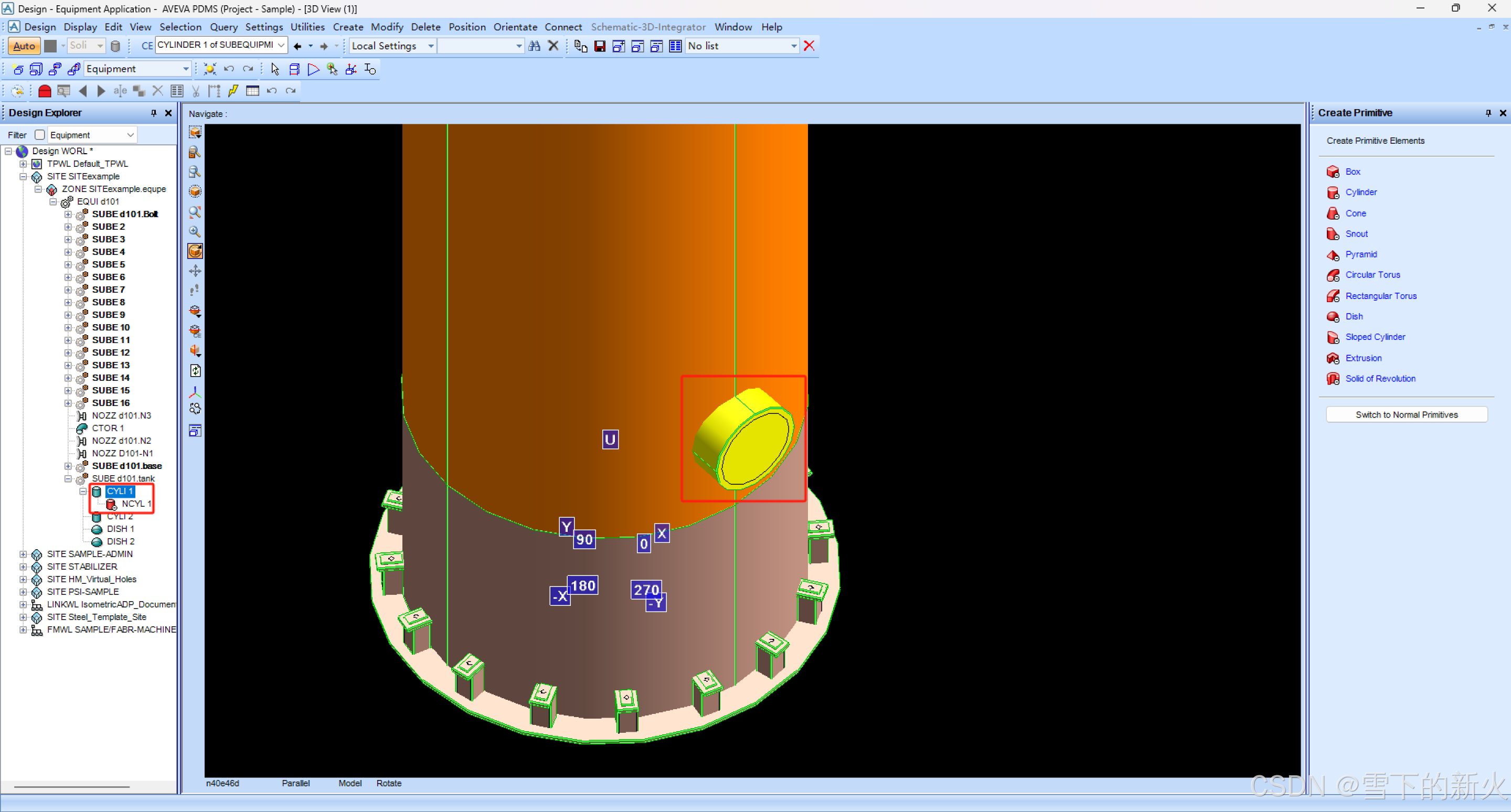Click the Save Work floppy disk icon
Screen dimensions: 1511x812
tap(600, 46)
